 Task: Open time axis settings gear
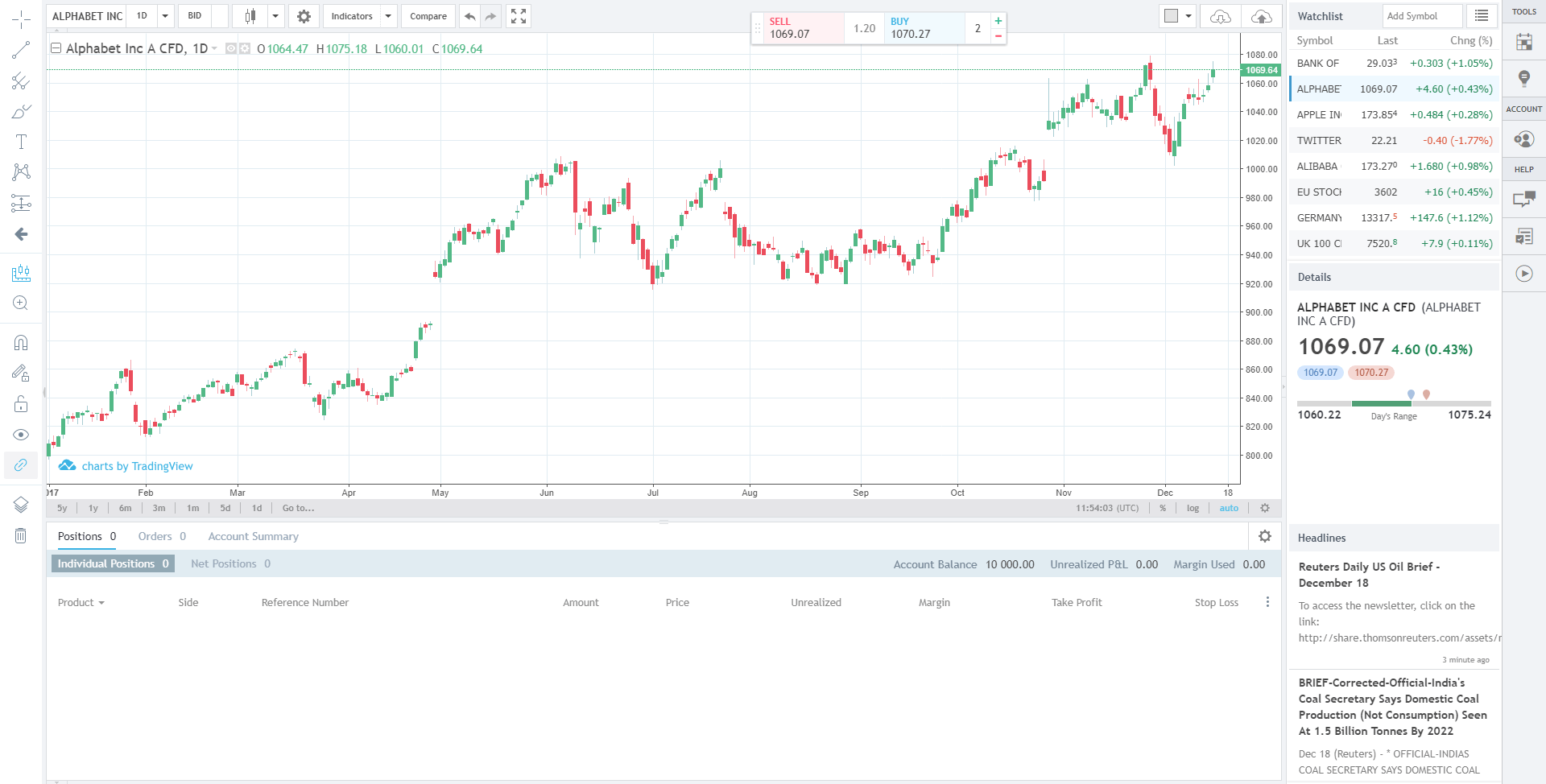[1265, 508]
